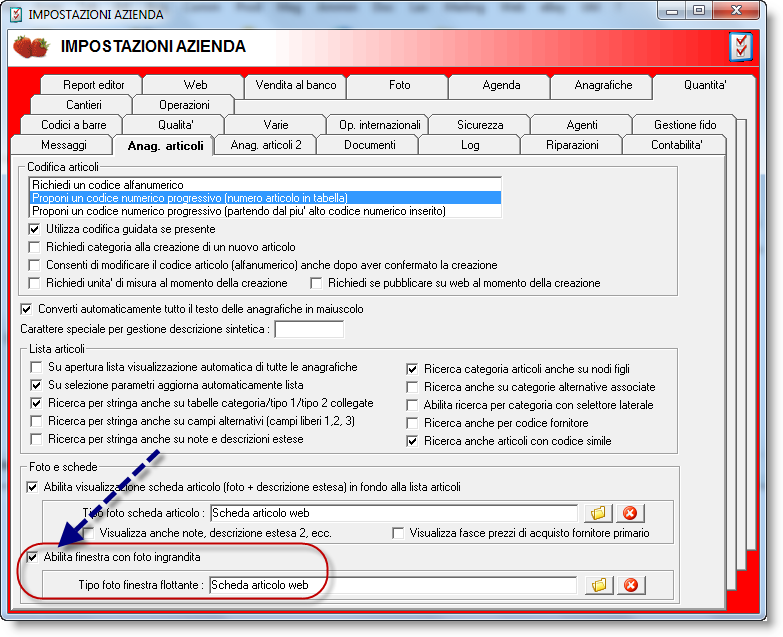Click the Tipo foto finestra flottante field
The height and width of the screenshot is (637, 783).
click(392, 585)
